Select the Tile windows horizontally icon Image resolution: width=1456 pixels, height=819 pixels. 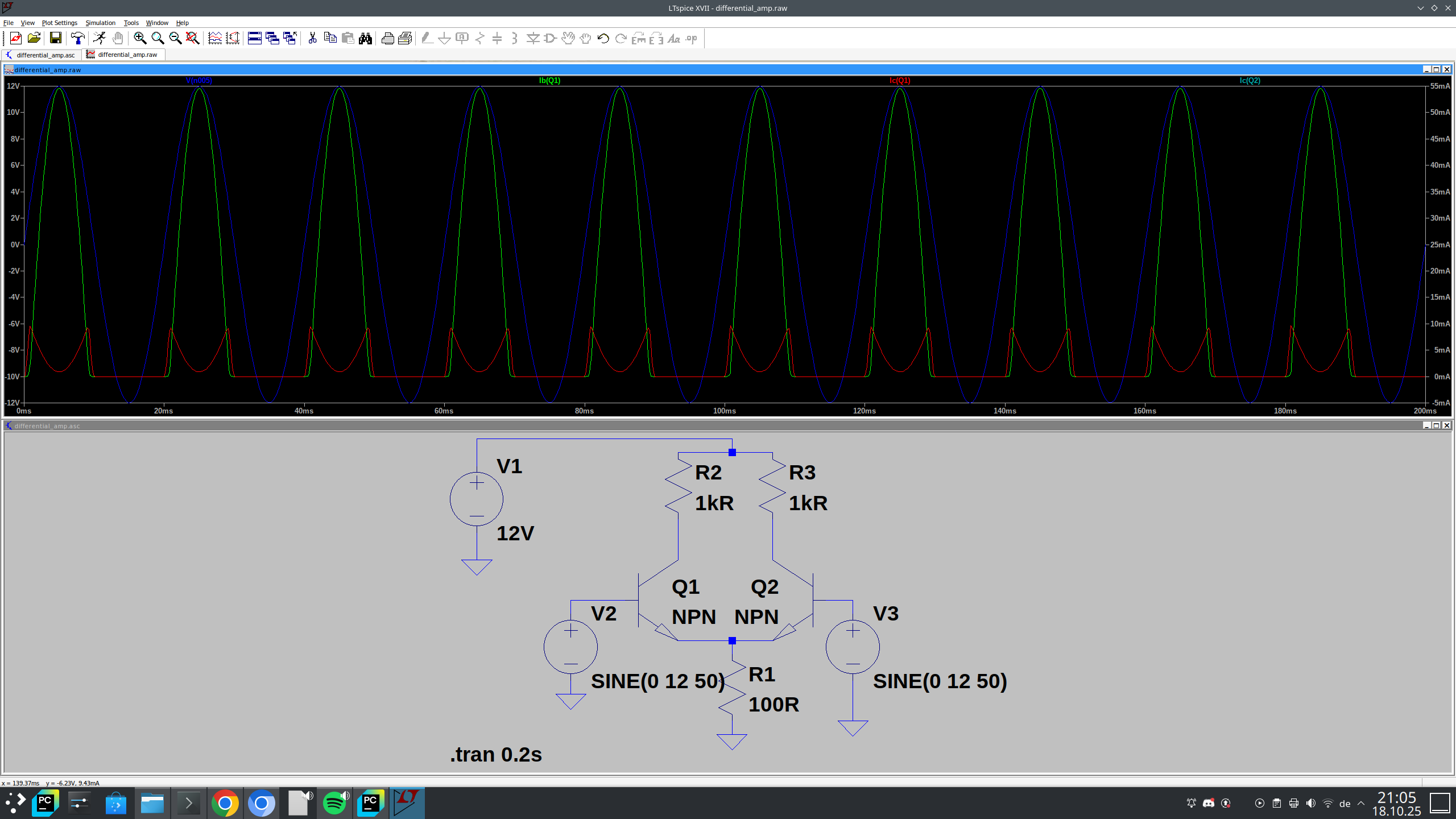click(x=254, y=38)
